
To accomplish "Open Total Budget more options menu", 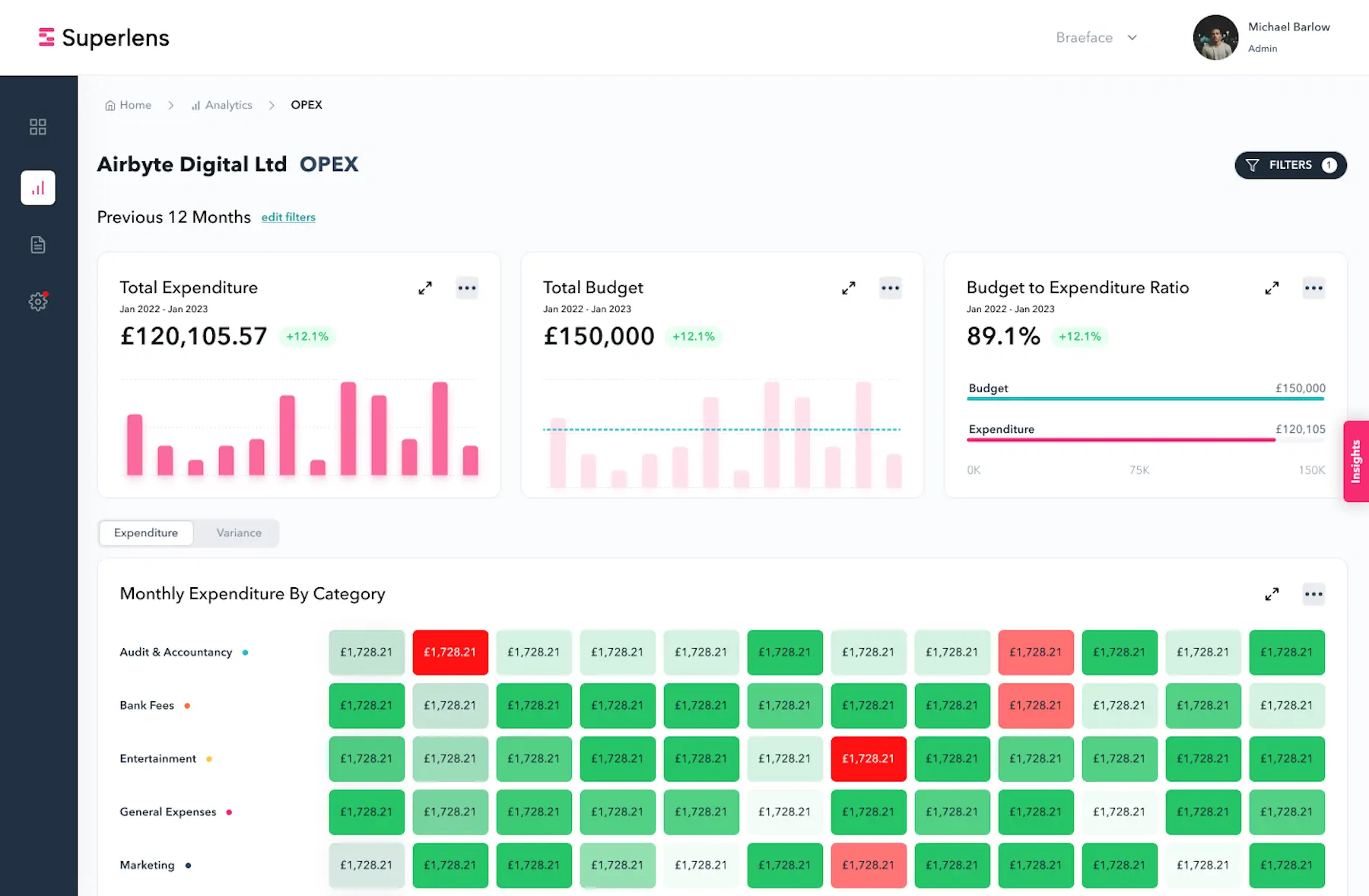I will click(x=890, y=288).
